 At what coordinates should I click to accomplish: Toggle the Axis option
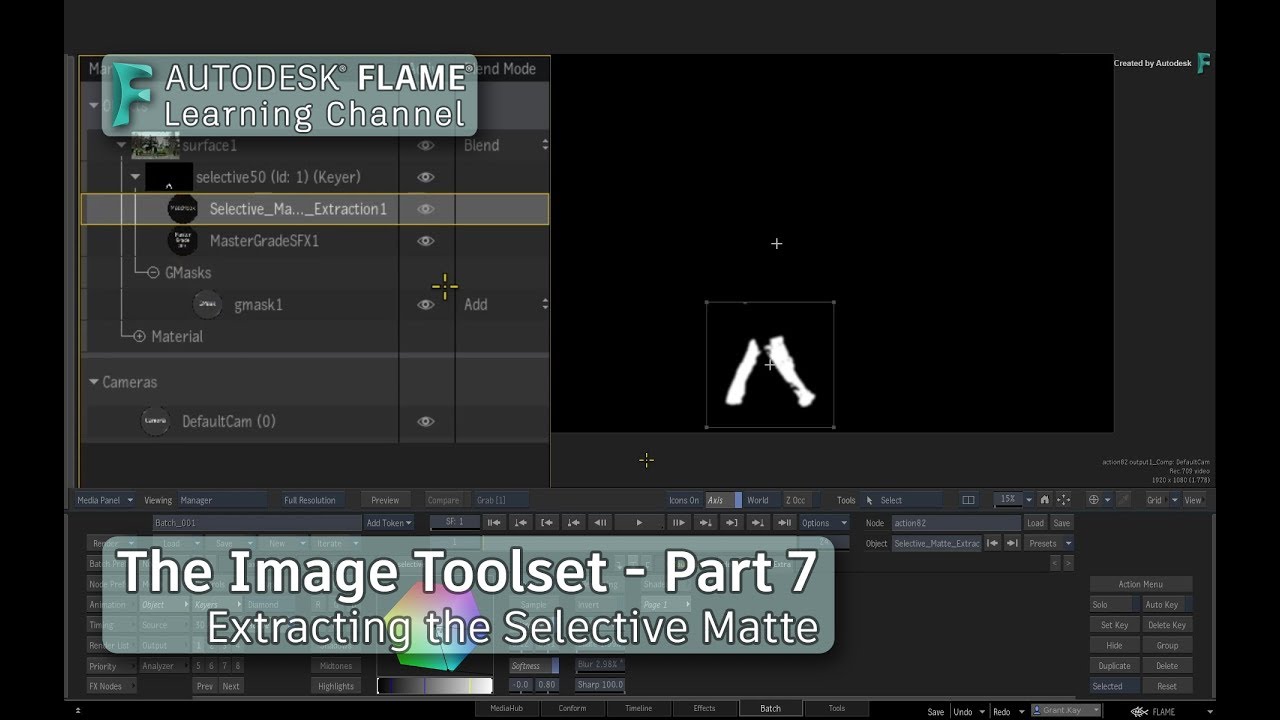click(723, 500)
